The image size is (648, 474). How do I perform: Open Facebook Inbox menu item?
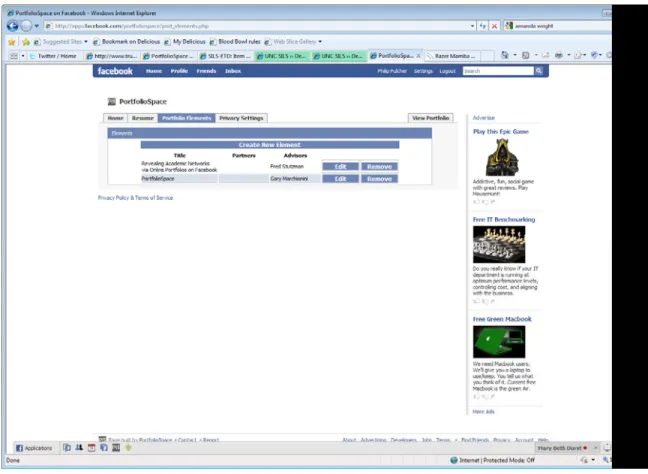tap(233, 71)
